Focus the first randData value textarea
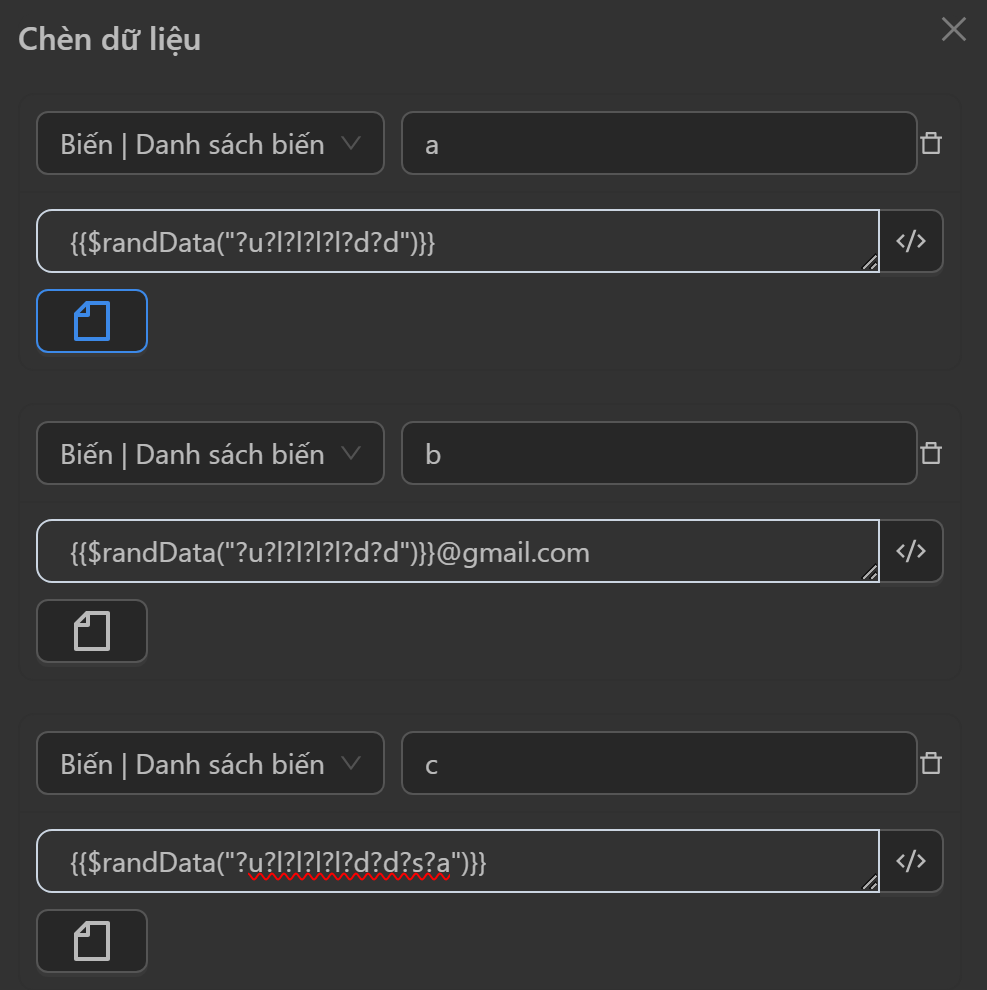 tap(457, 241)
